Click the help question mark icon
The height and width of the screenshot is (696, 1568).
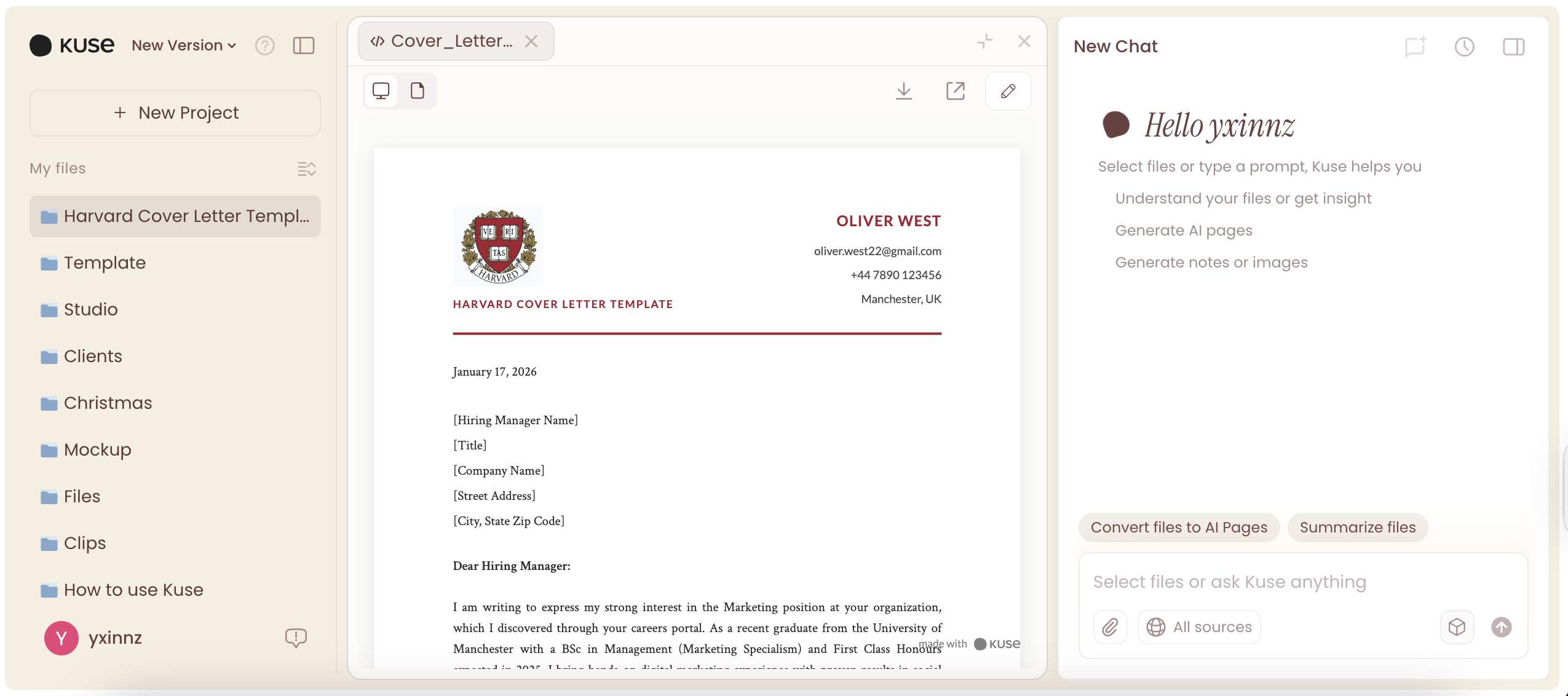pyautogui.click(x=265, y=45)
